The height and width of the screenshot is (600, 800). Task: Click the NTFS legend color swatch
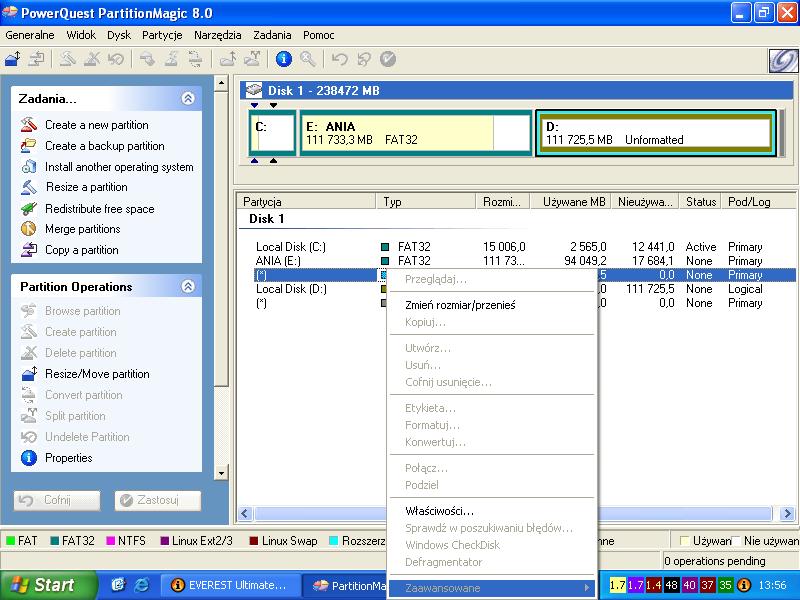[x=110, y=541]
